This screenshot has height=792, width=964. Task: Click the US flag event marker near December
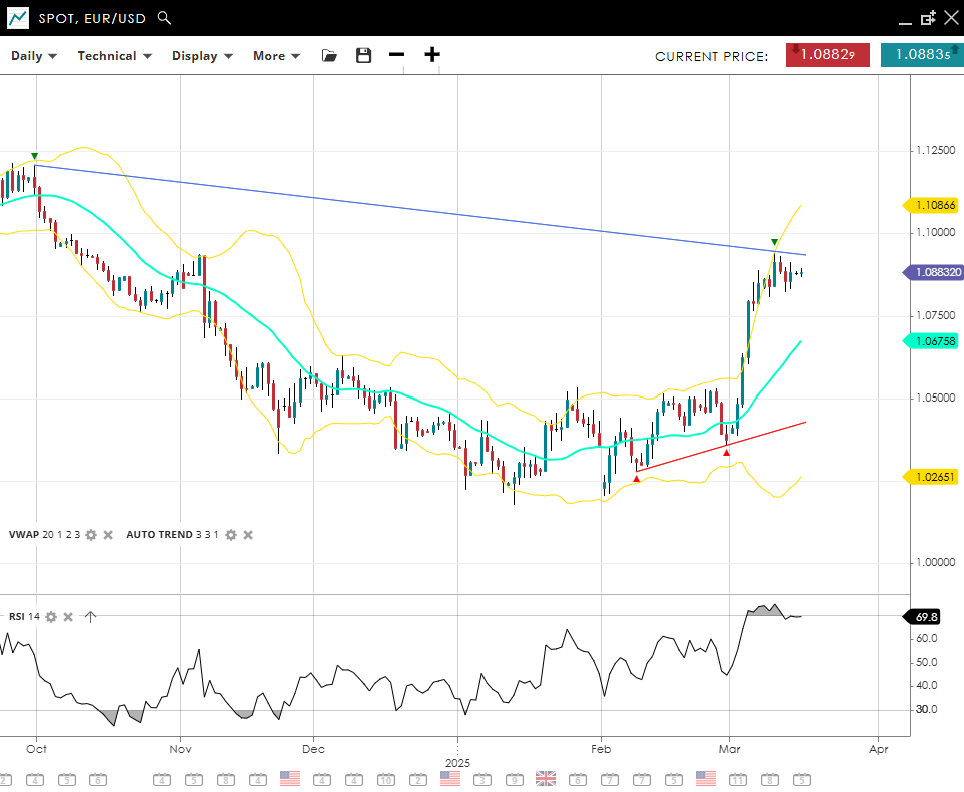click(x=290, y=778)
